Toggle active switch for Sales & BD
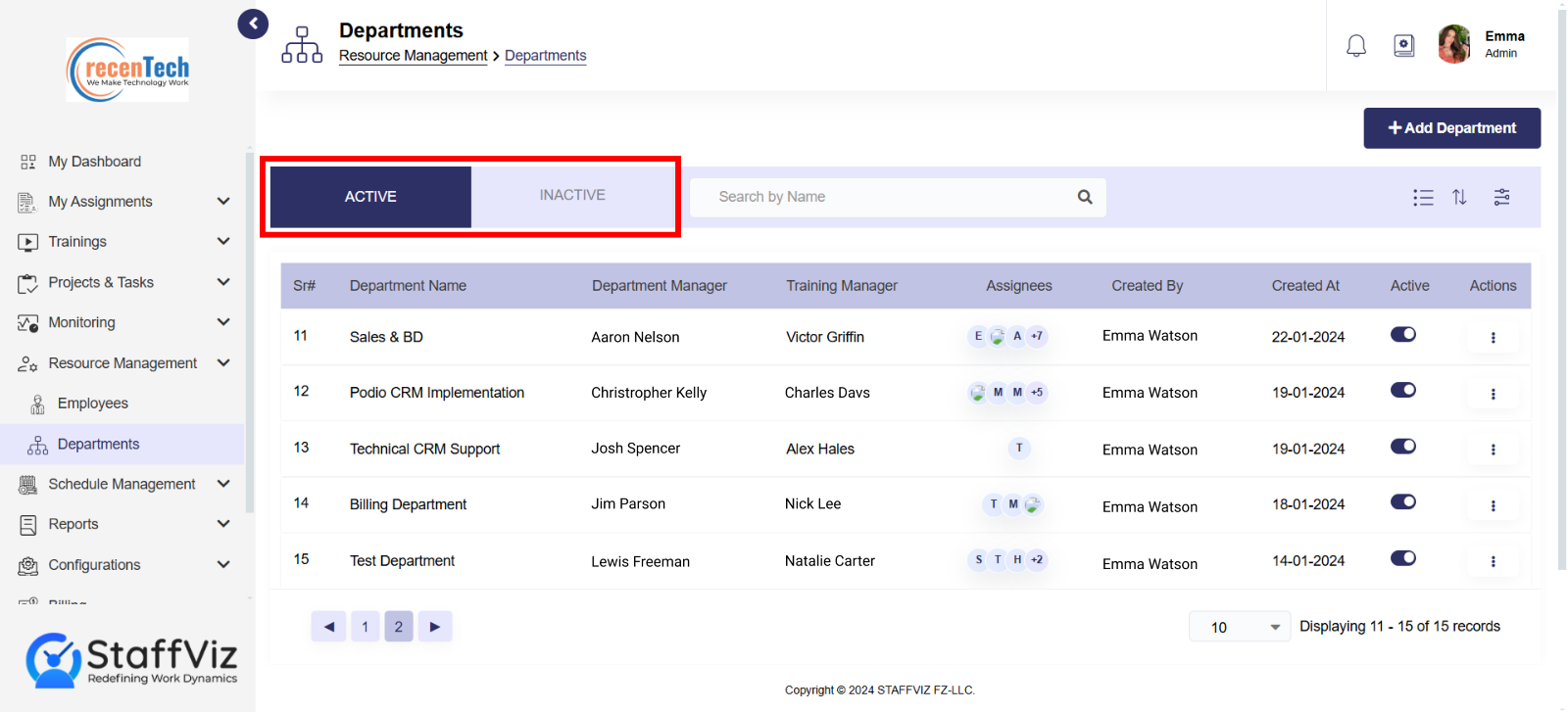1568x712 pixels. click(1403, 335)
